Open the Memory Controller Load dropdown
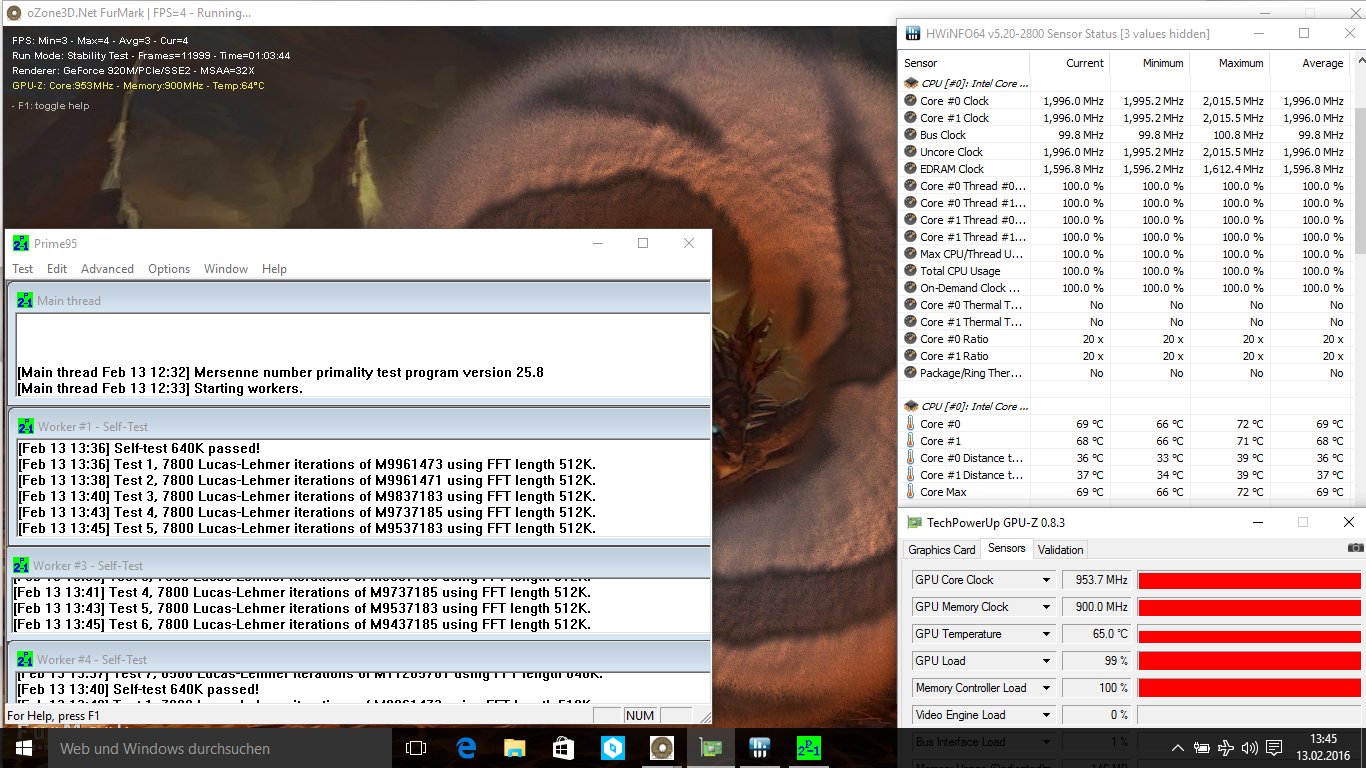 (1046, 688)
